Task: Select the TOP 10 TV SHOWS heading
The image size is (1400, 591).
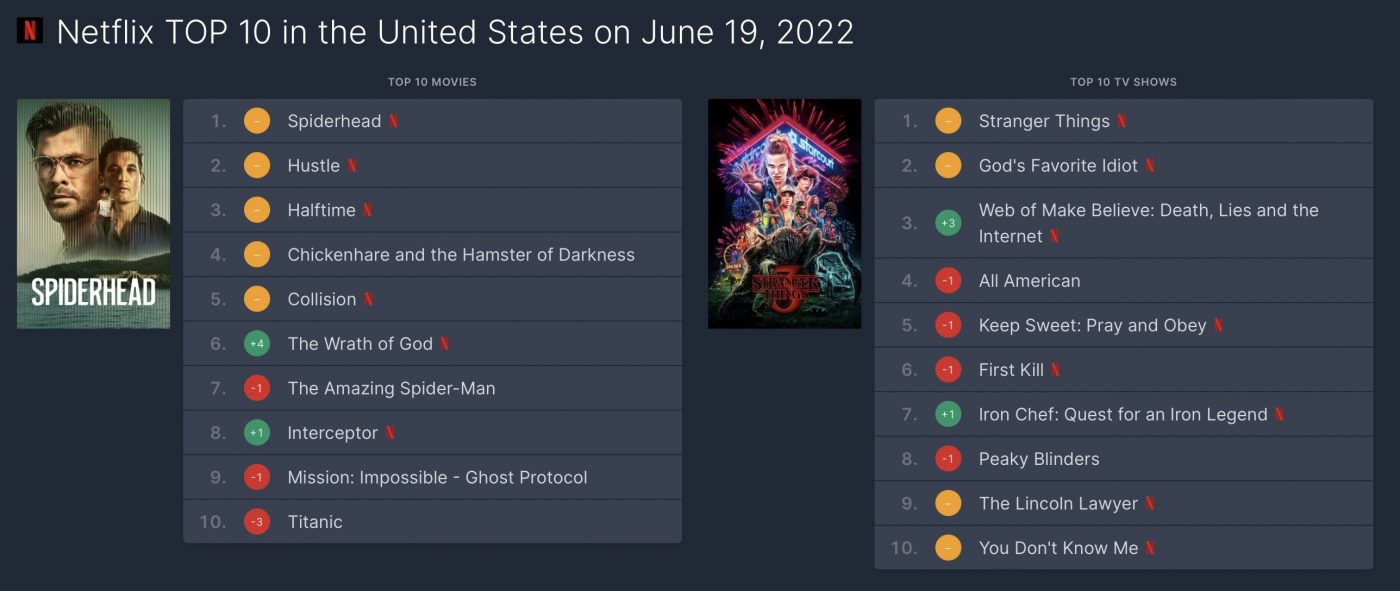Action: point(1123,82)
